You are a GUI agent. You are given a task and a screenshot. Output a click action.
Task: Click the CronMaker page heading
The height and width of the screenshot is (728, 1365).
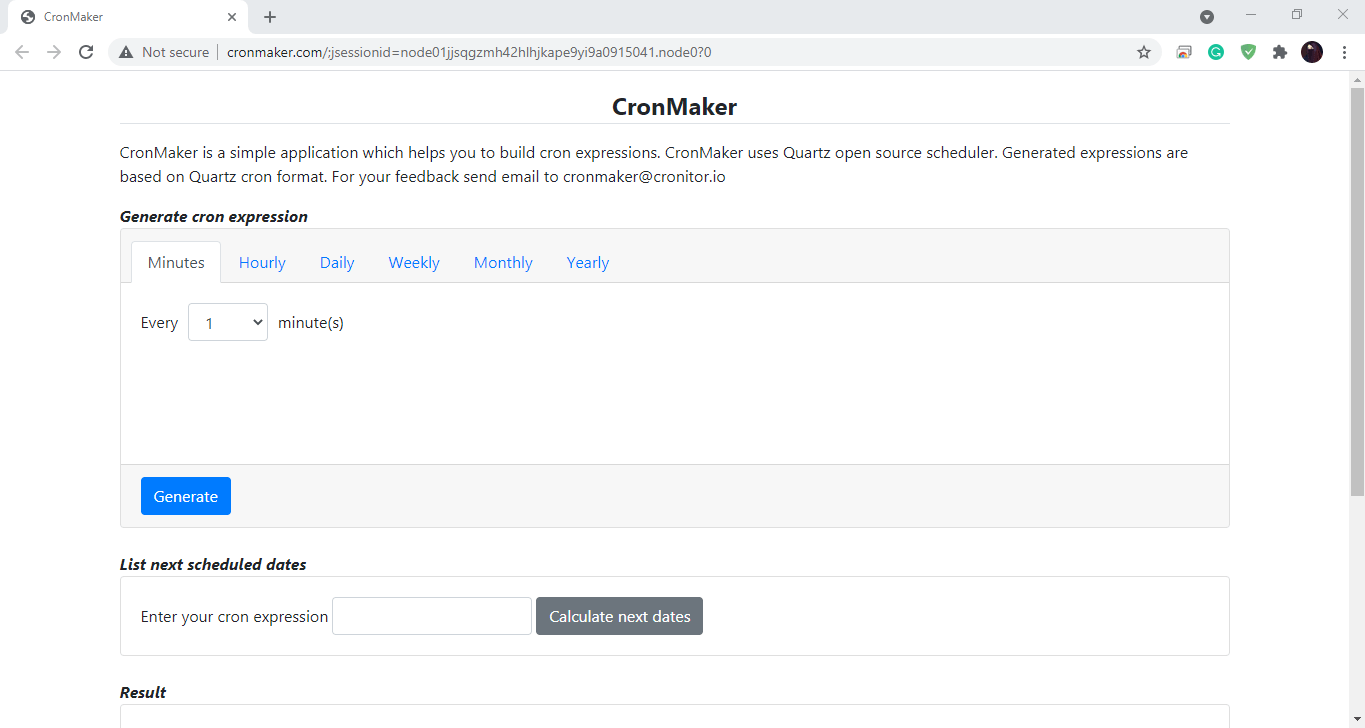(x=674, y=107)
